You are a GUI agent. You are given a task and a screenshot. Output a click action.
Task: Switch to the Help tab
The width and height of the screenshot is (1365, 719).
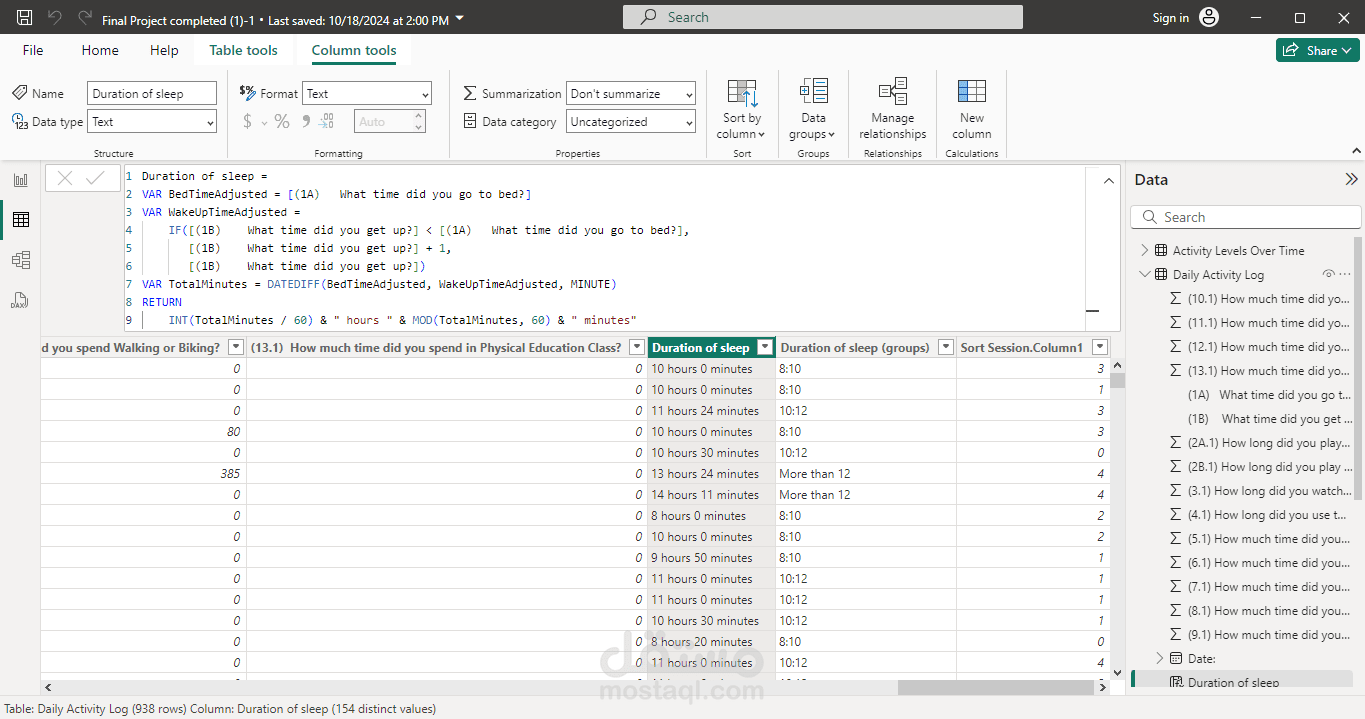click(x=164, y=50)
